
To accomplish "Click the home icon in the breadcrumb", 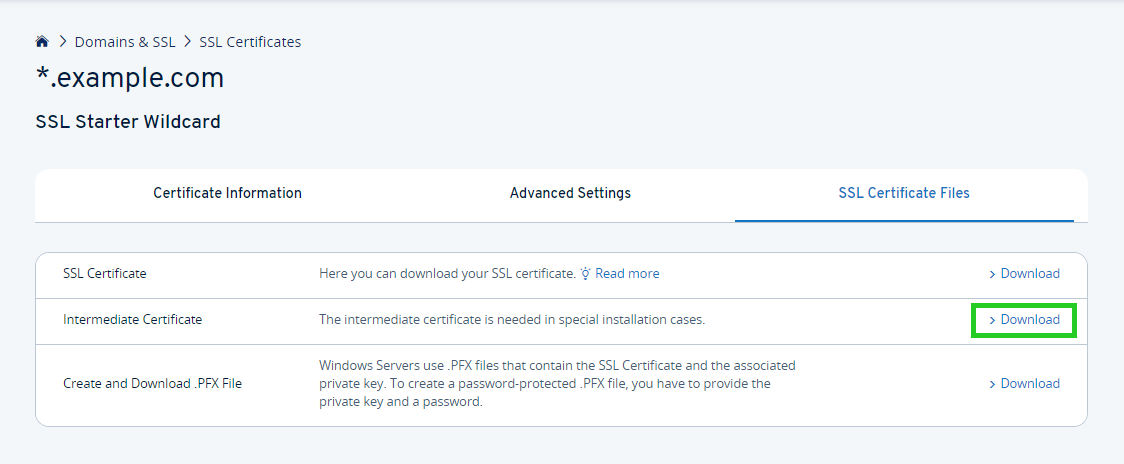I will tap(42, 42).
